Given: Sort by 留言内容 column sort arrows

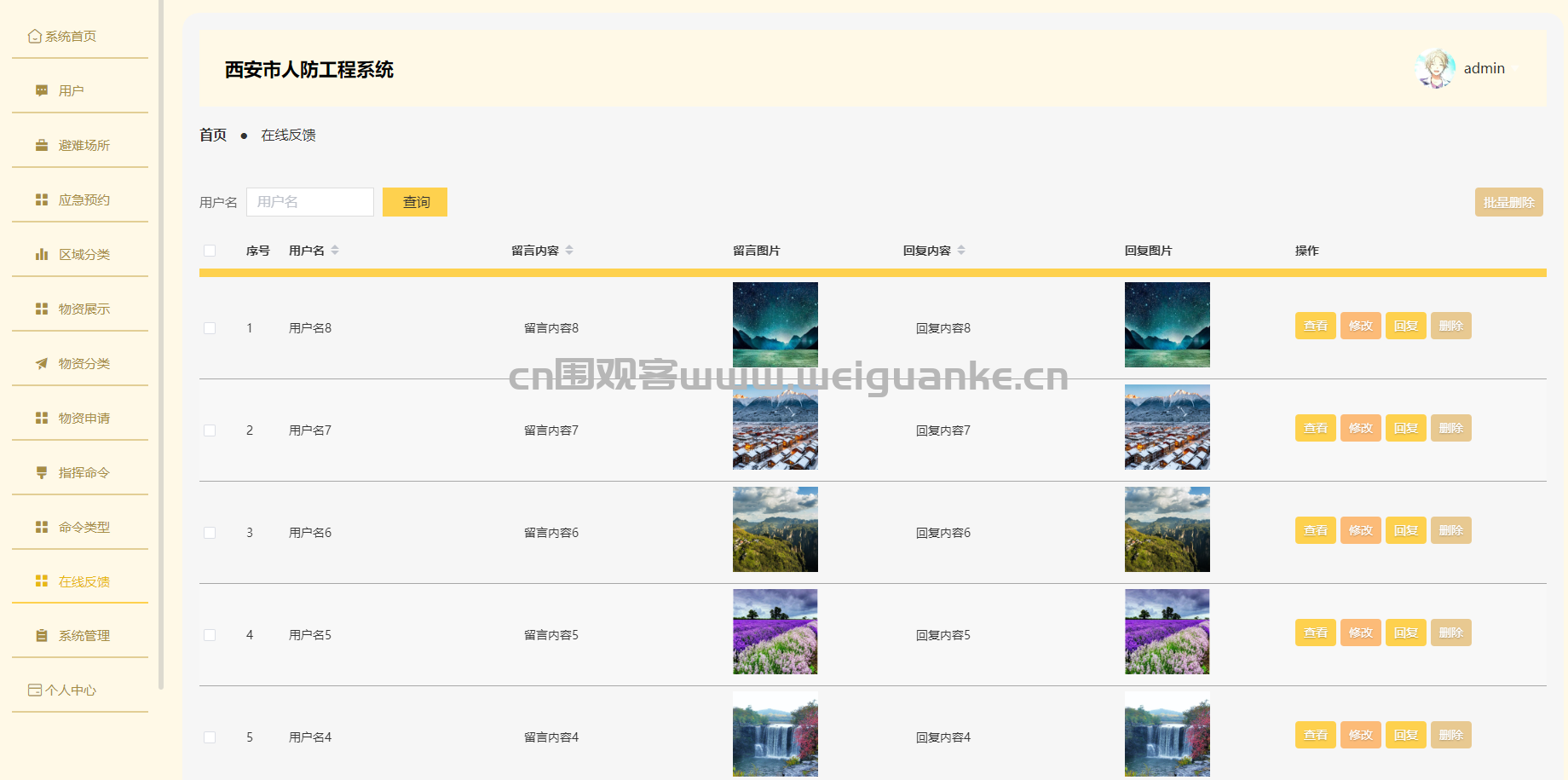Looking at the screenshot, I should [569, 251].
